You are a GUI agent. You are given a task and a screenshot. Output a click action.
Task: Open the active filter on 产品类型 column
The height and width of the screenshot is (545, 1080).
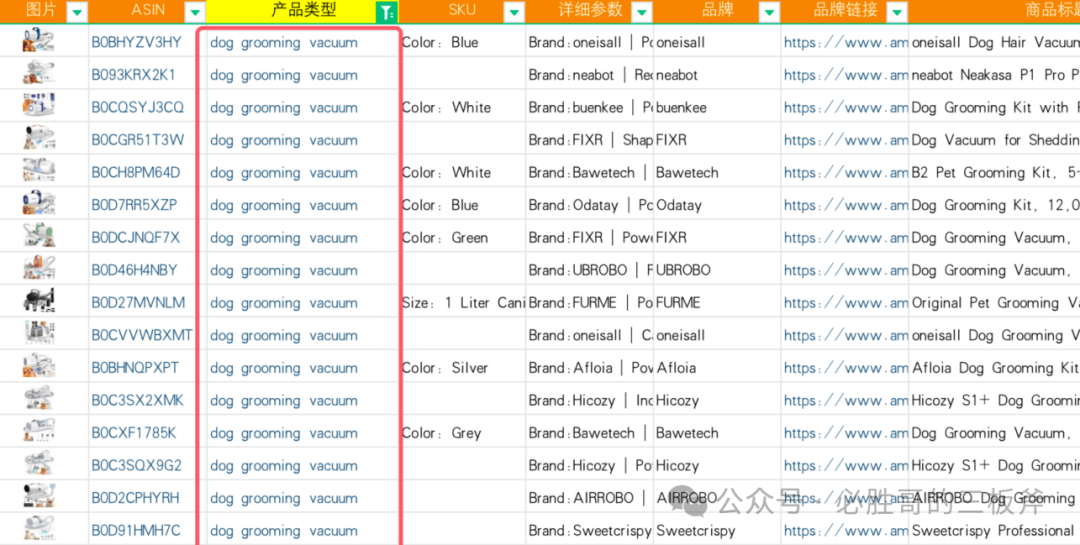[x=385, y=12]
